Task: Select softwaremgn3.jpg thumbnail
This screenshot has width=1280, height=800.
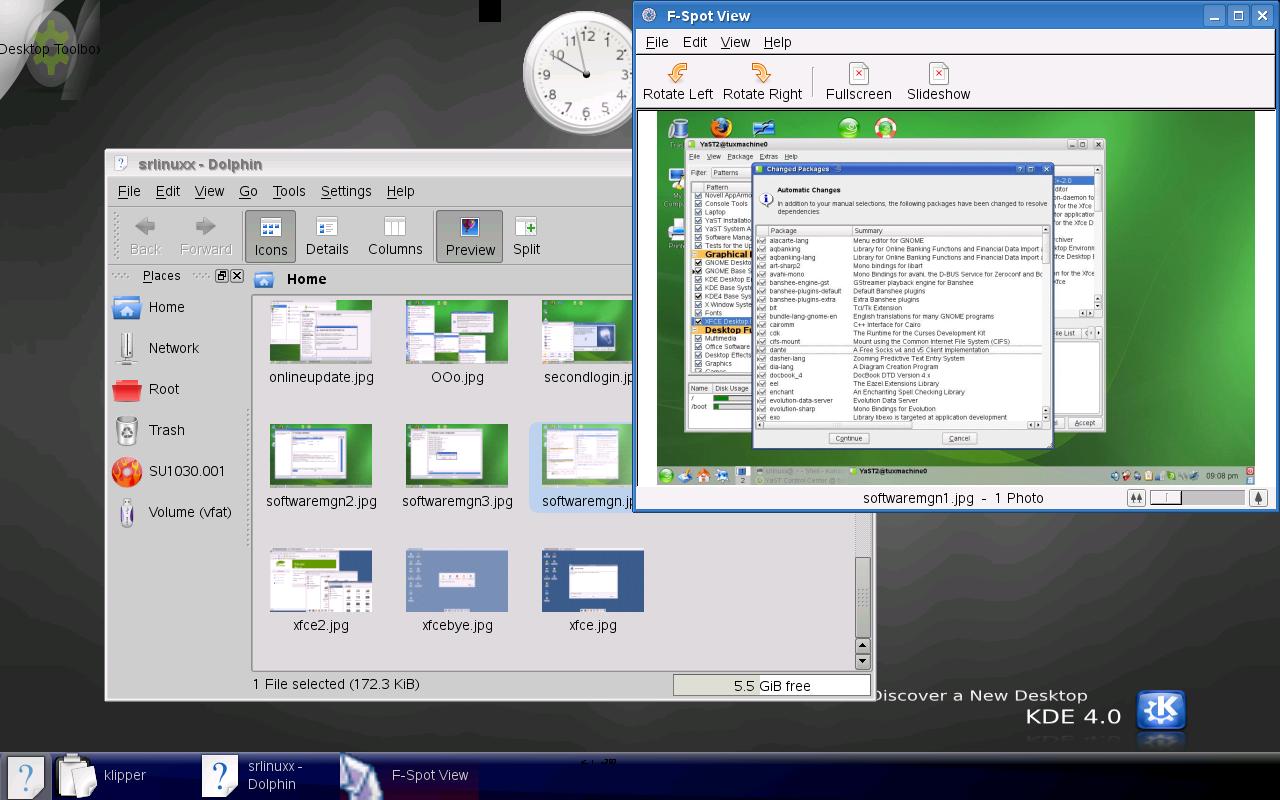Action: (457, 456)
